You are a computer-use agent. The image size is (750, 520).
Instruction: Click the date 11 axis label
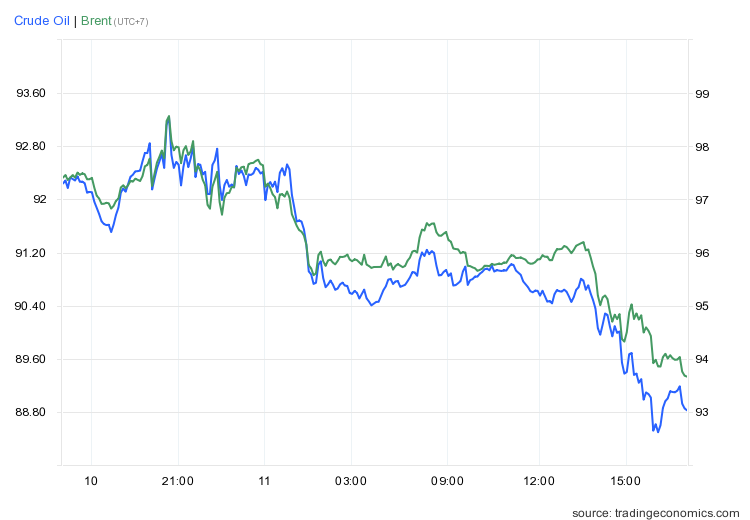(264, 482)
